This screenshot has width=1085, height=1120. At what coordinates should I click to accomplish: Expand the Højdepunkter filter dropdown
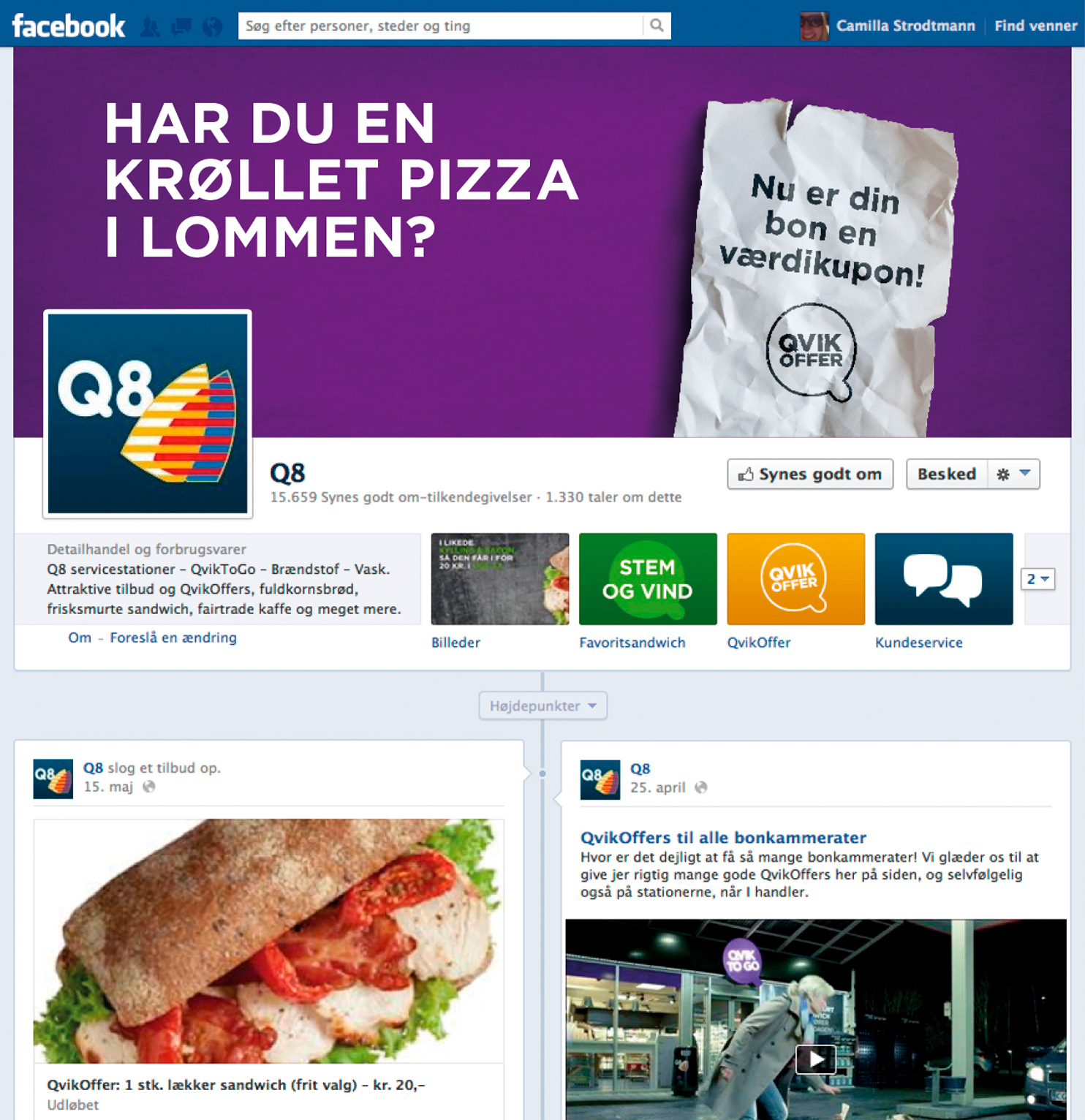pyautogui.click(x=542, y=705)
